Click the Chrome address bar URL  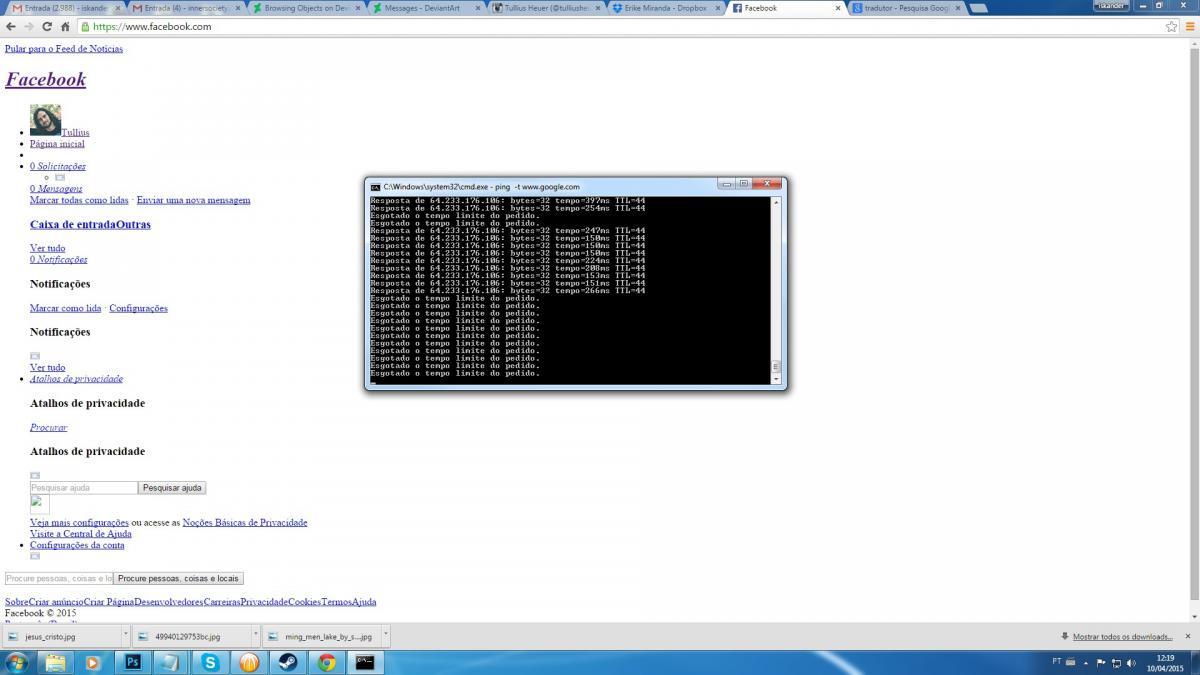click(152, 26)
